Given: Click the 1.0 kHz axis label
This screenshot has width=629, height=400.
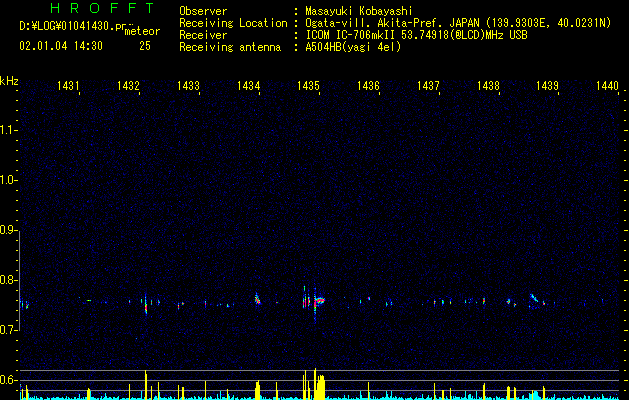Looking at the screenshot, I should [x=9, y=180].
